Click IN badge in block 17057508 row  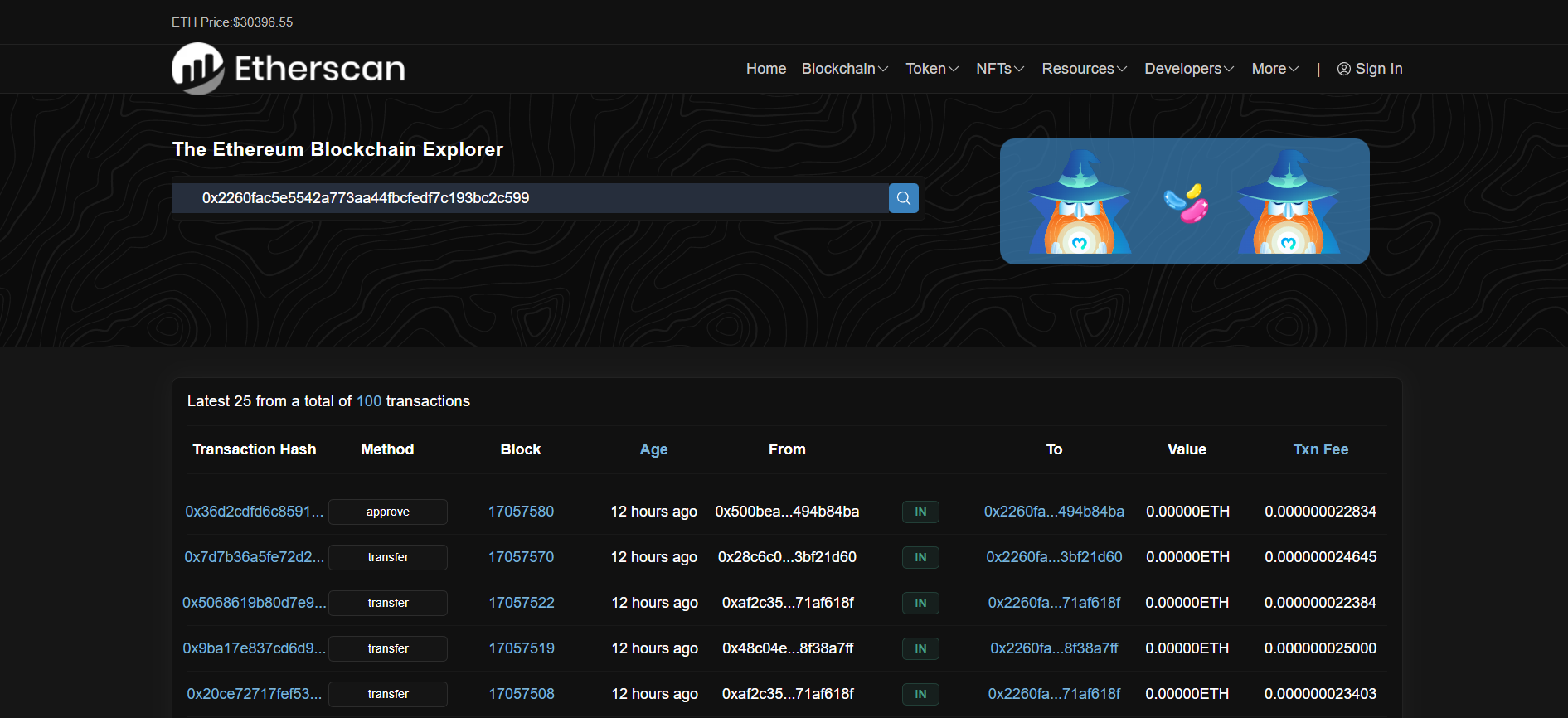pos(920,694)
